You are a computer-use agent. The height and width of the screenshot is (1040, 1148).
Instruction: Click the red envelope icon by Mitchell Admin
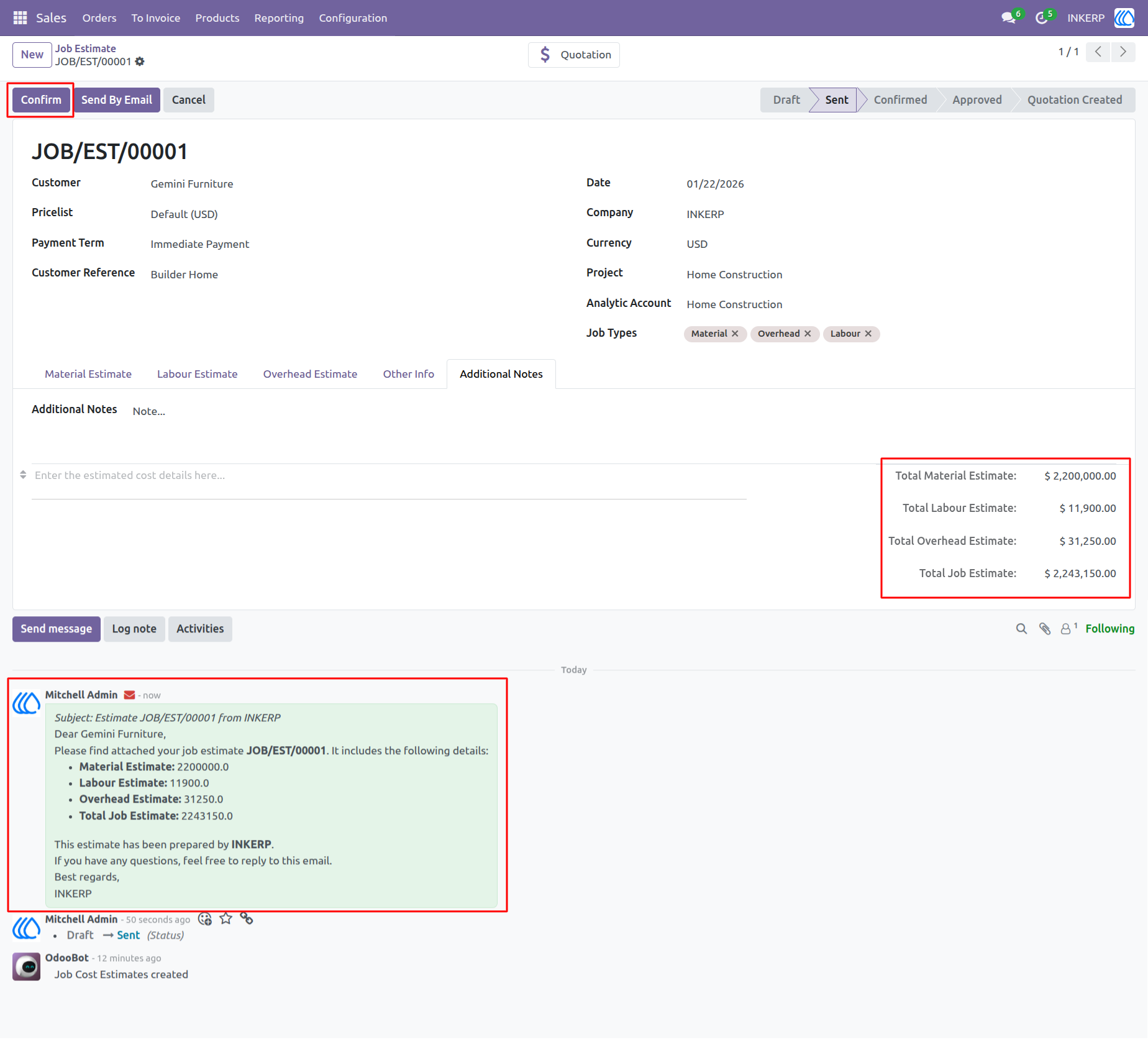pos(129,695)
